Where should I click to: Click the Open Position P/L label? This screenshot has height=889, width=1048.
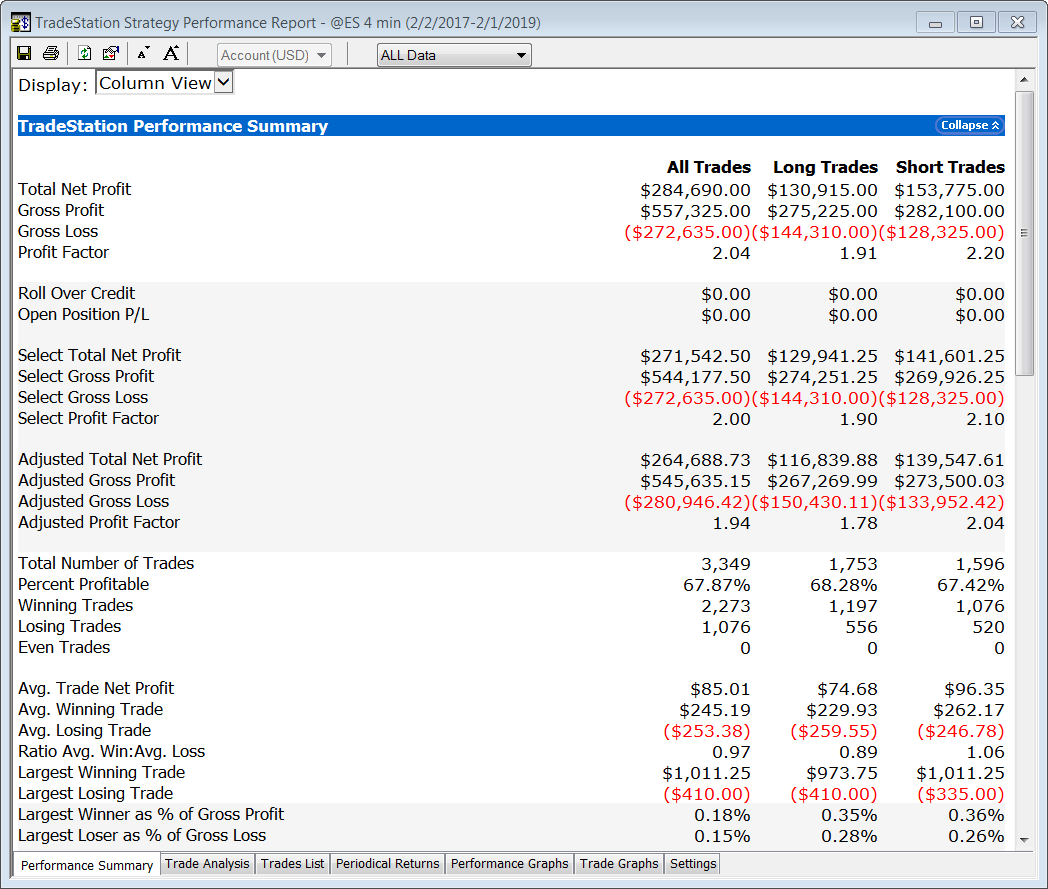tap(84, 315)
